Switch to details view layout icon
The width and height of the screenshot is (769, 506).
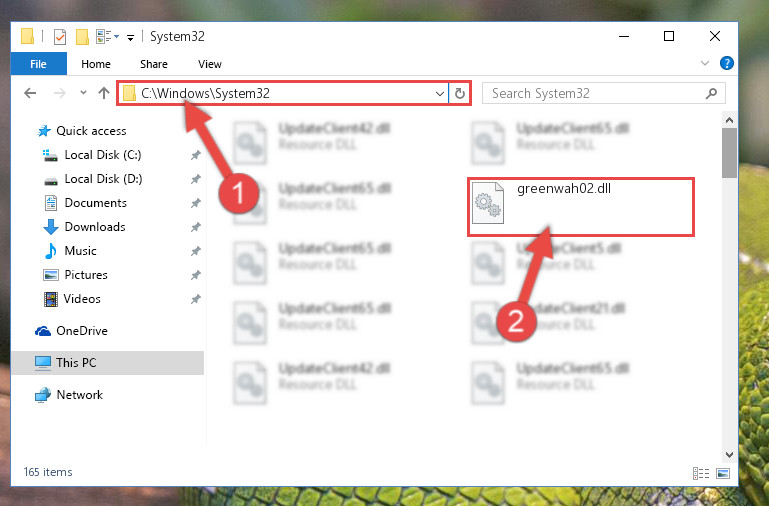(701, 473)
